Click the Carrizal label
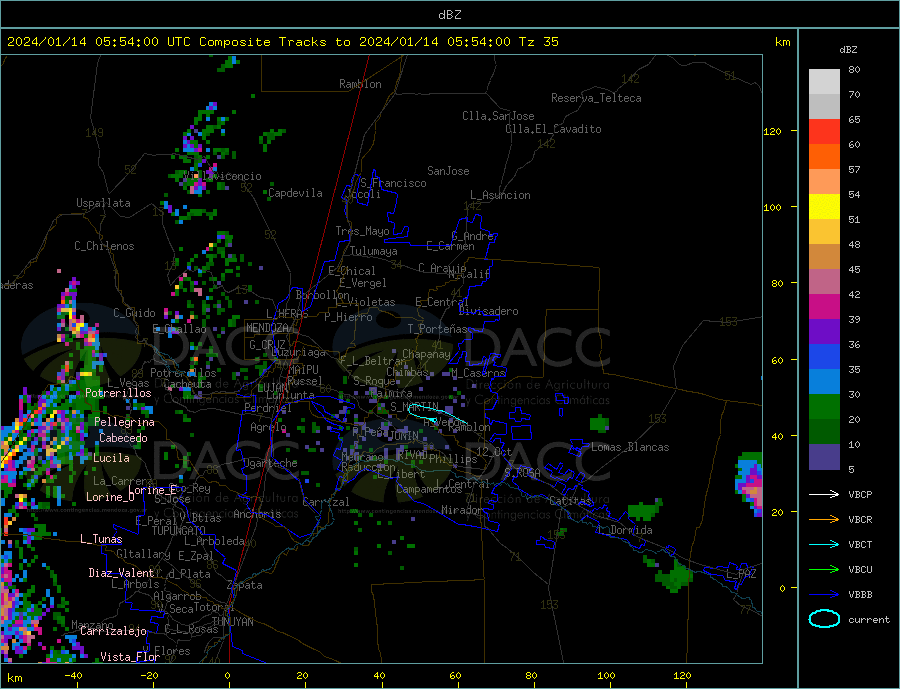 [x=326, y=502]
